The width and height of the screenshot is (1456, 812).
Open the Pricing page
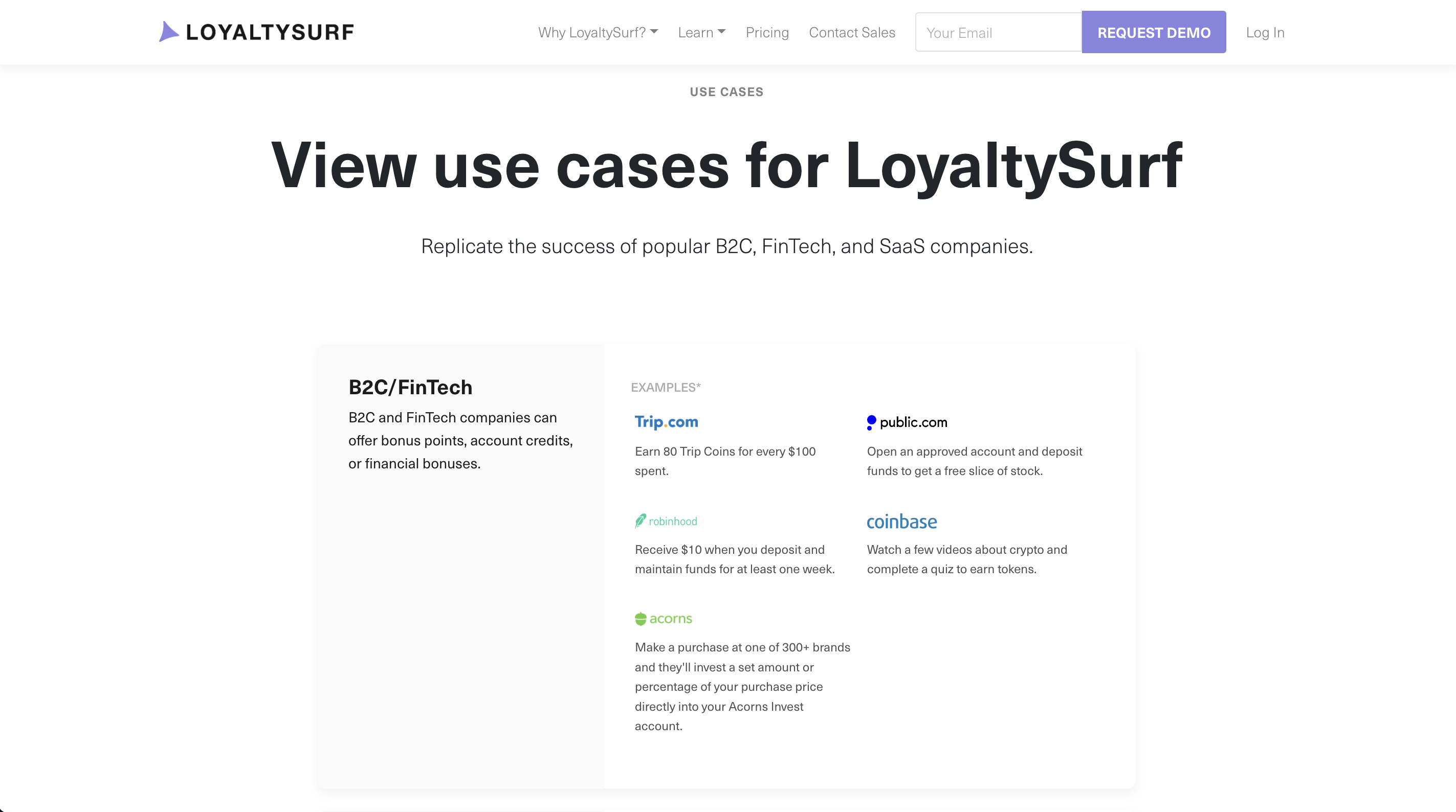pyautogui.click(x=767, y=32)
